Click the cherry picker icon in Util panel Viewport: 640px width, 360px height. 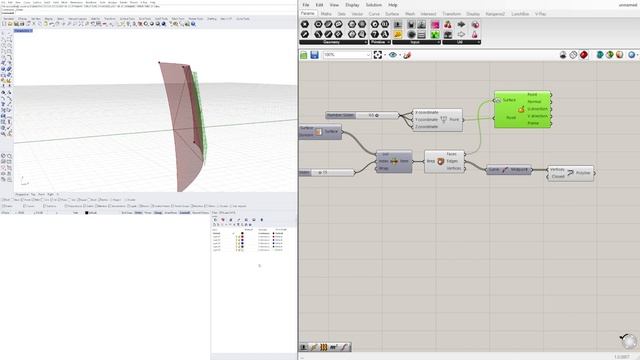[x=448, y=24]
